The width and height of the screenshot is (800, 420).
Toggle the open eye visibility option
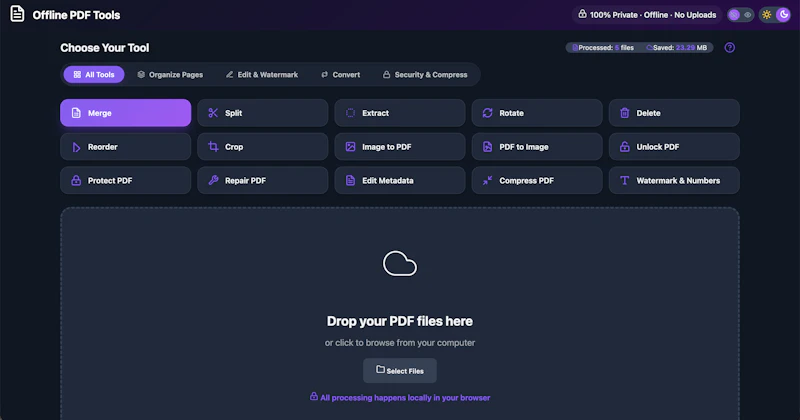pyautogui.click(x=747, y=15)
